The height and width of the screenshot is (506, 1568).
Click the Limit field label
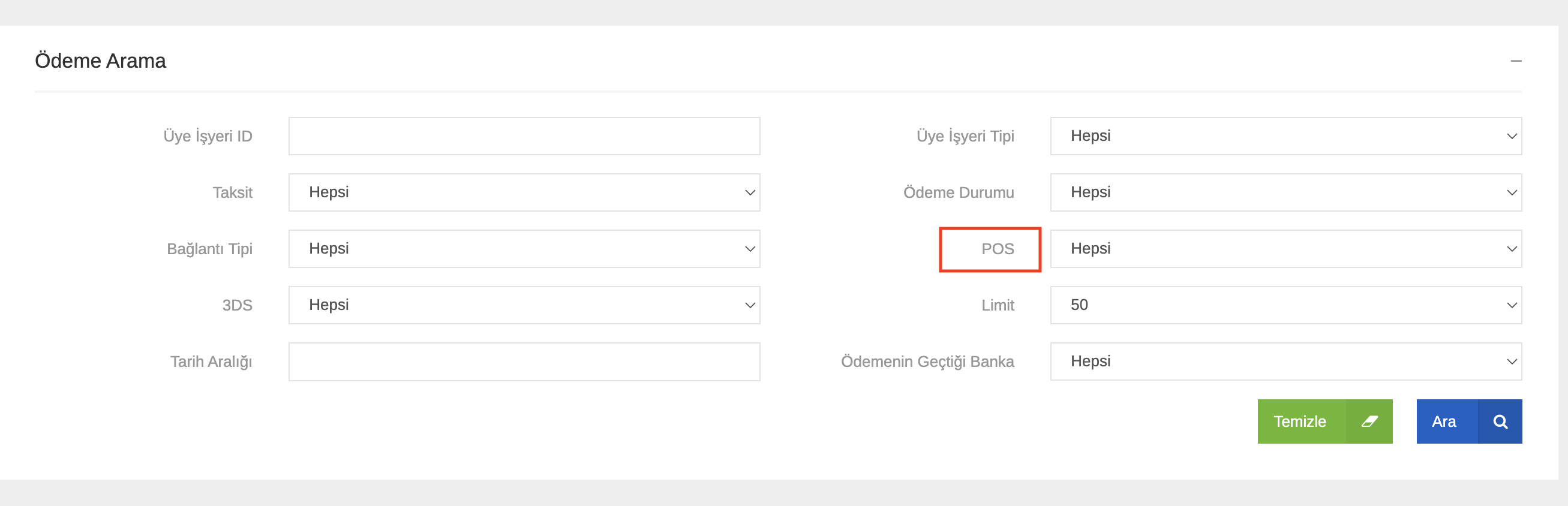click(x=997, y=305)
